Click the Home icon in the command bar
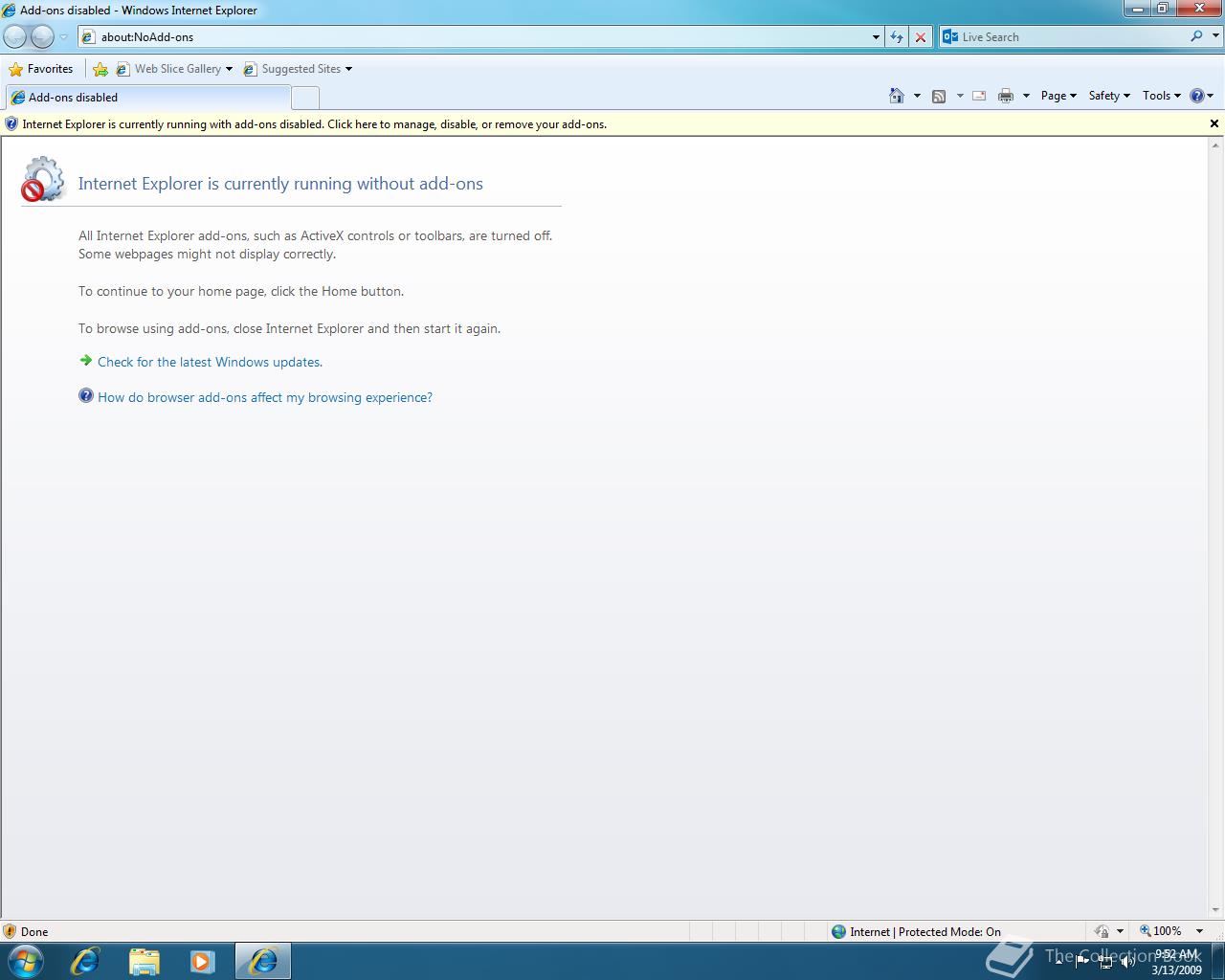The height and width of the screenshot is (980, 1225). [897, 96]
